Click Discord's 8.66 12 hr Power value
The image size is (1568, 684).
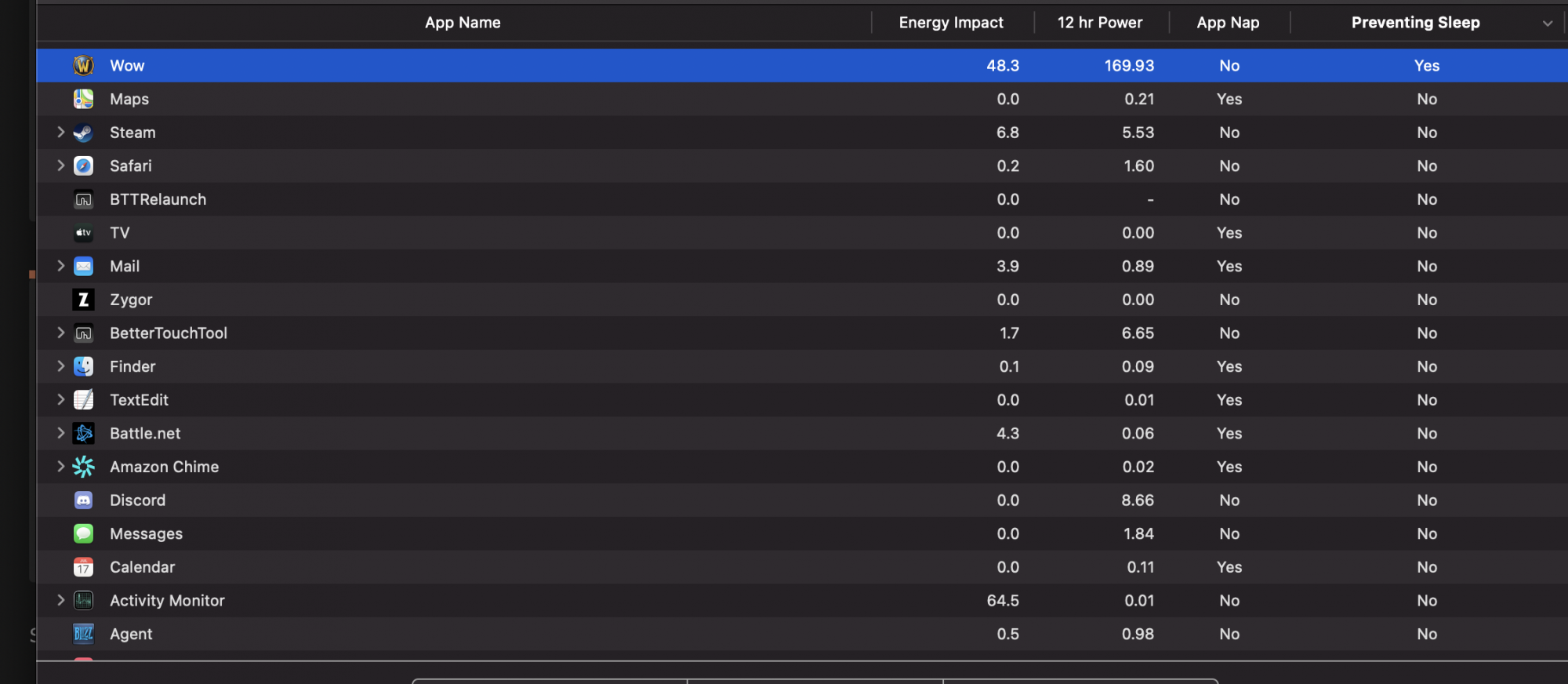click(x=1138, y=500)
